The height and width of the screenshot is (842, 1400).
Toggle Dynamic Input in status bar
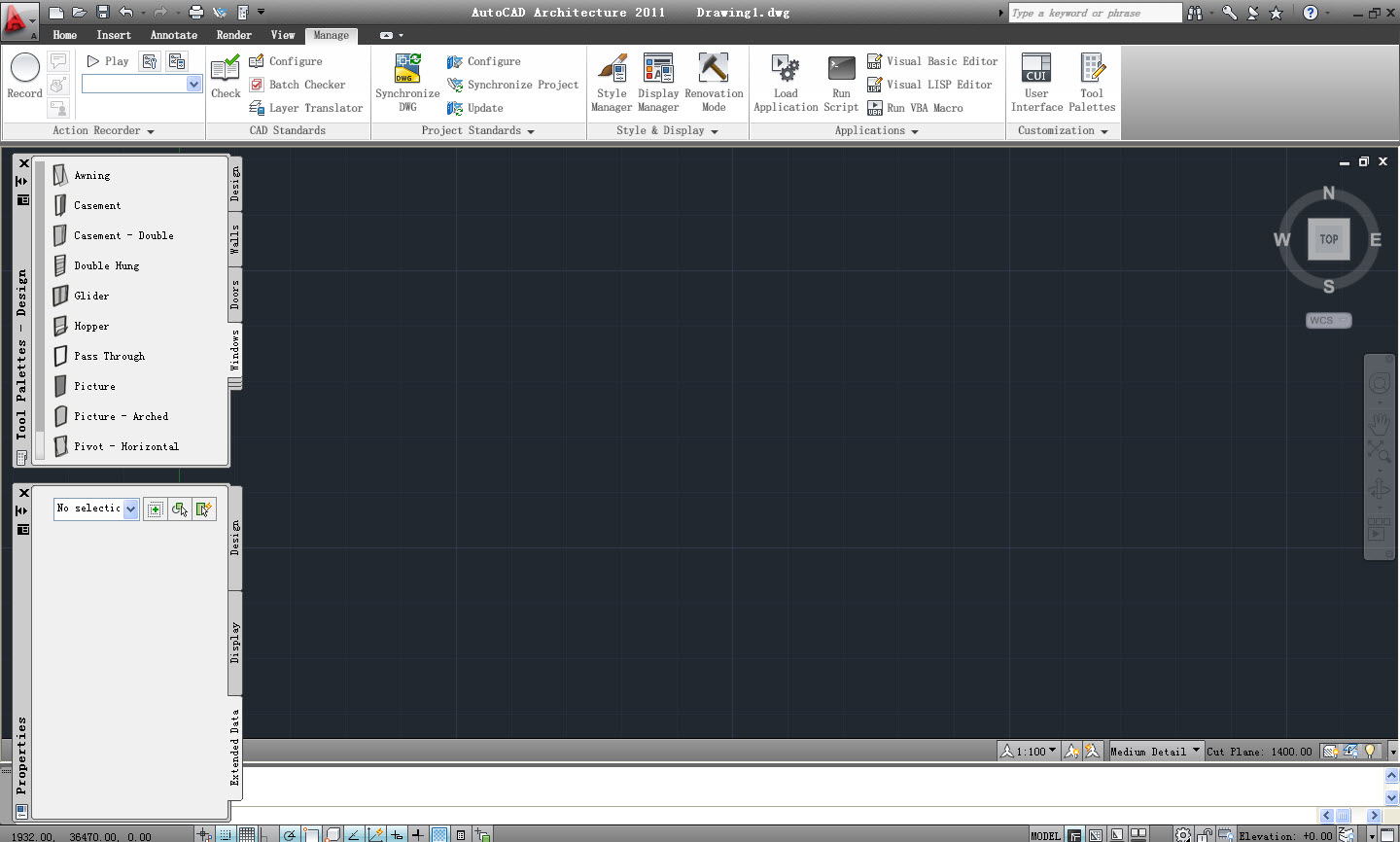pos(397,835)
